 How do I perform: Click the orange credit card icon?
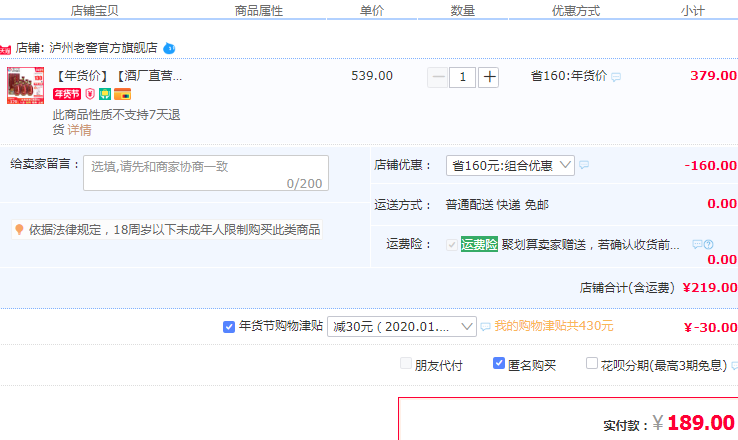122,94
